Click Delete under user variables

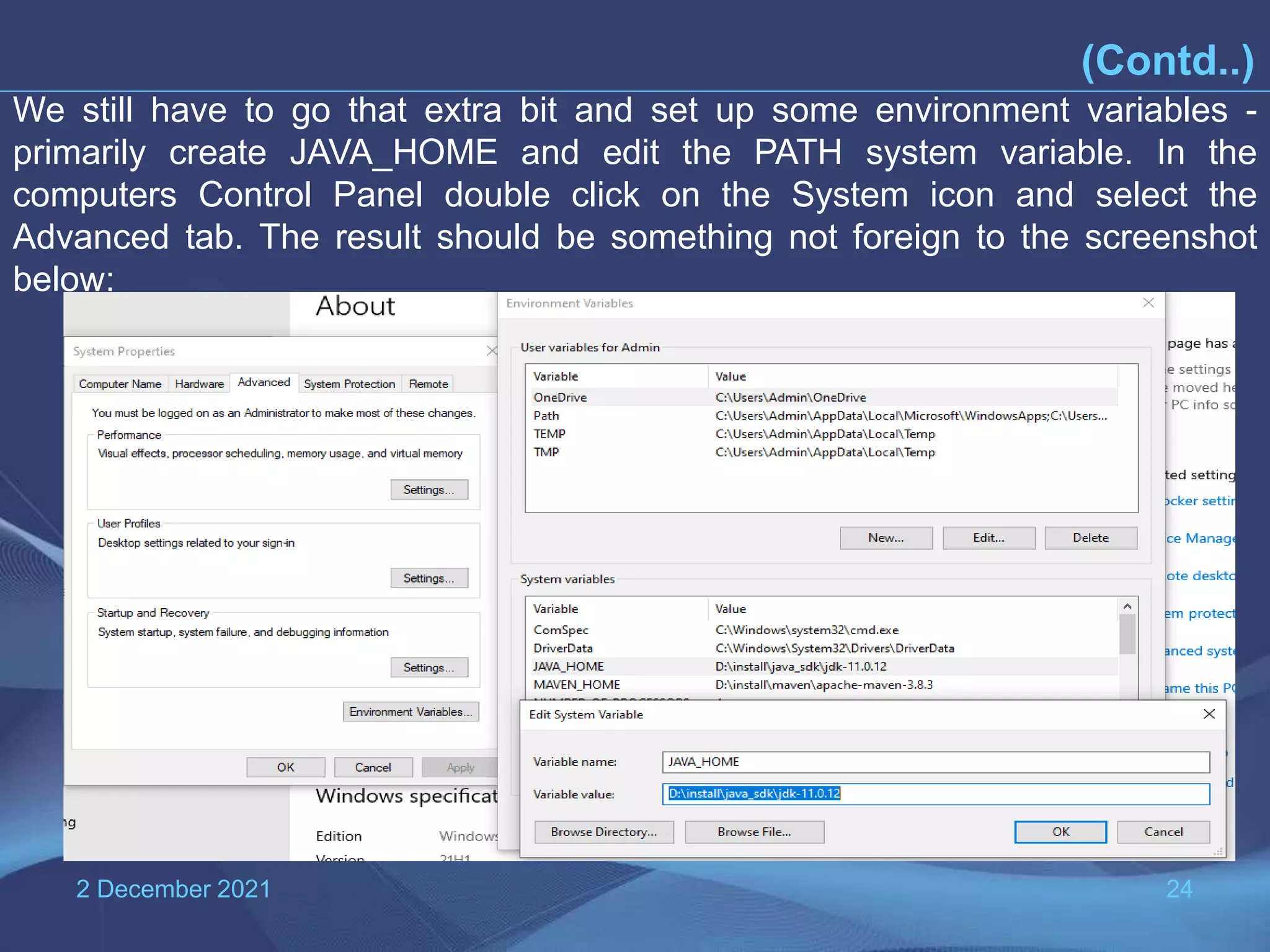click(x=1091, y=538)
